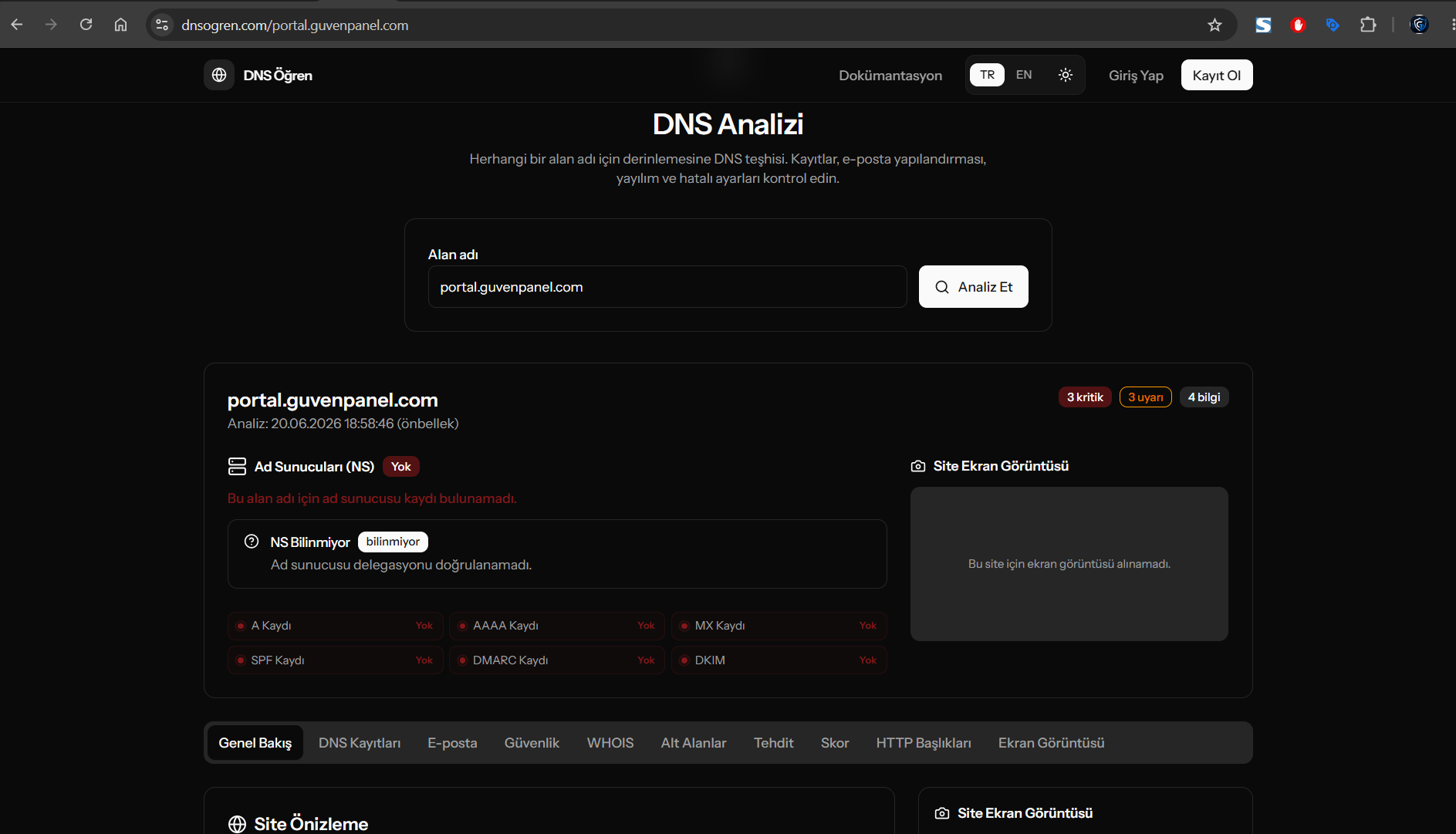Click the browser address bar URL
Viewport: 1456px width, 834px height.
(295, 25)
